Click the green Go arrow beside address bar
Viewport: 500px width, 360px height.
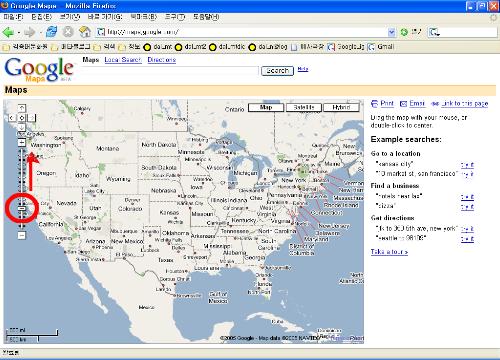click(x=404, y=32)
